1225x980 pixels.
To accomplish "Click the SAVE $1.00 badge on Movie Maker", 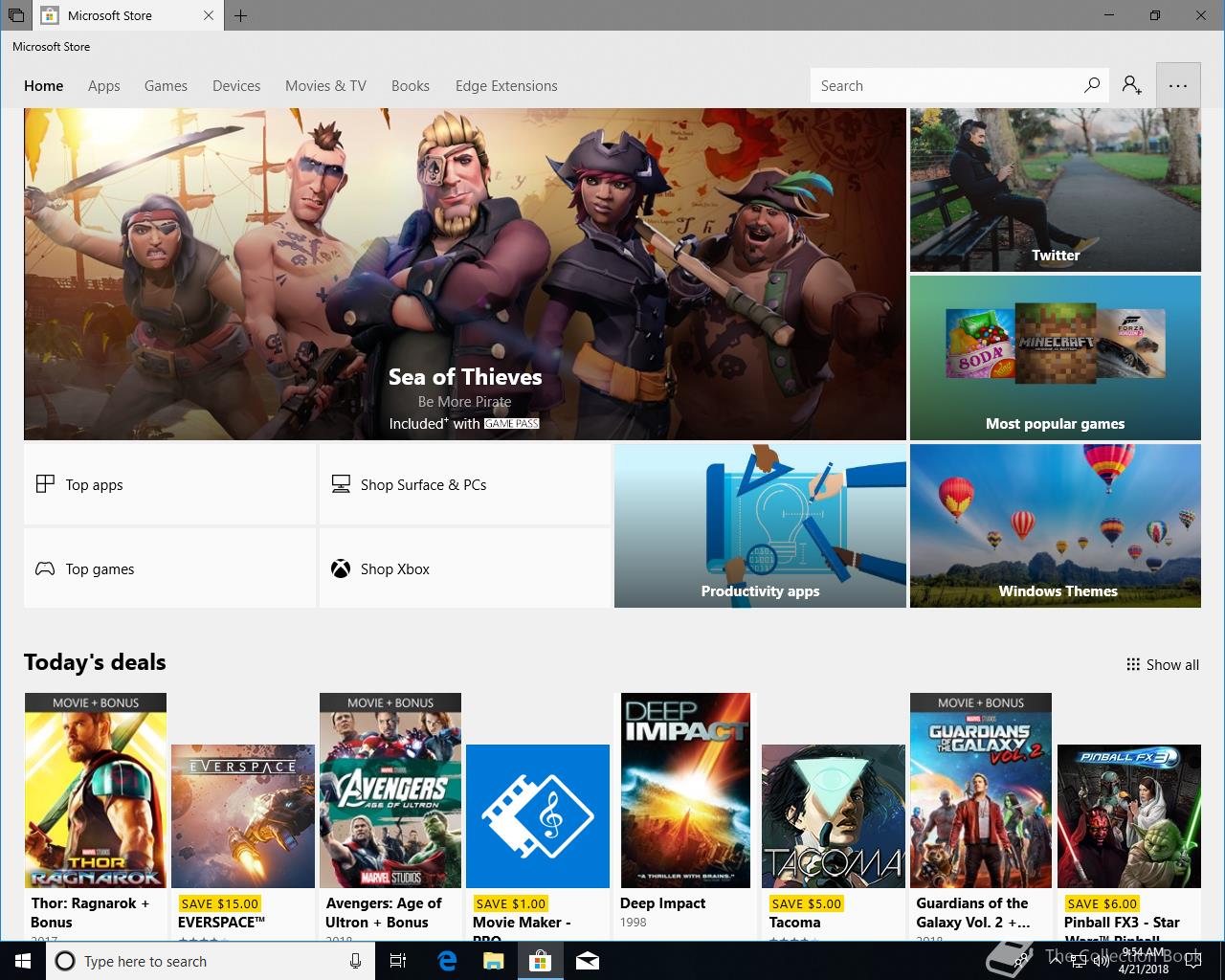I will (x=511, y=902).
